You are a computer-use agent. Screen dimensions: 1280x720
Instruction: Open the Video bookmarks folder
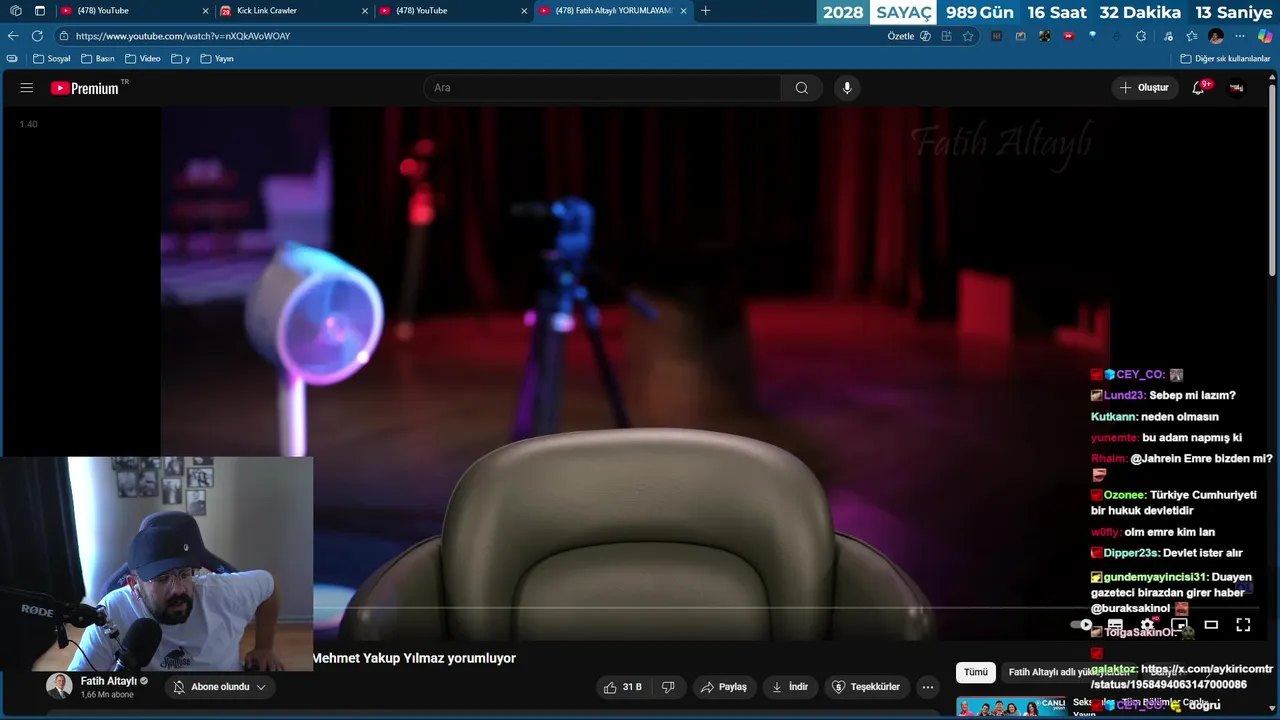click(x=143, y=59)
